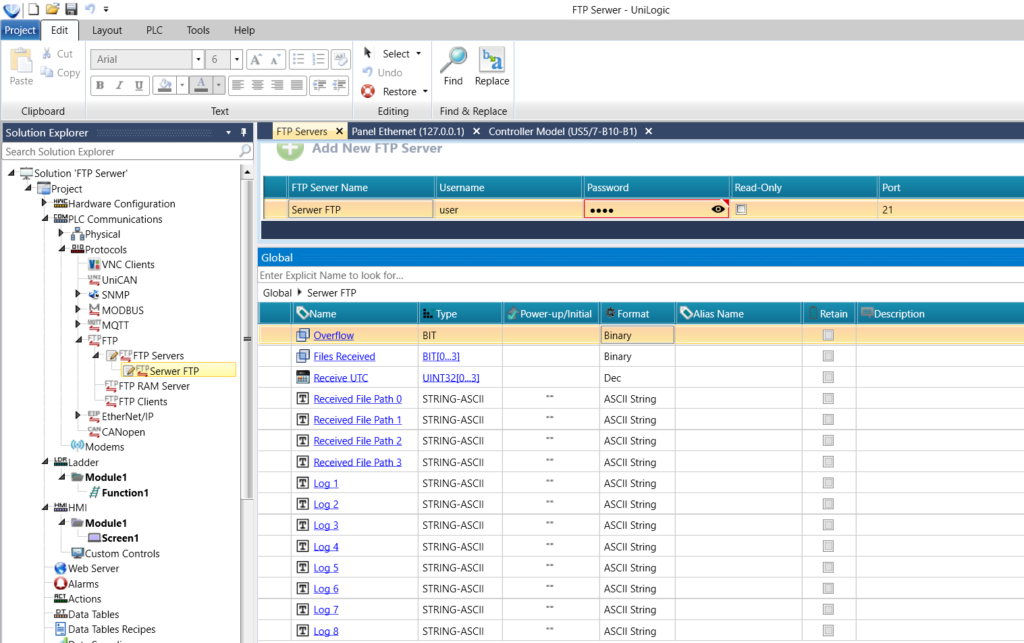Open the Receive UTC tag link
1024x643 pixels.
pyautogui.click(x=340, y=378)
